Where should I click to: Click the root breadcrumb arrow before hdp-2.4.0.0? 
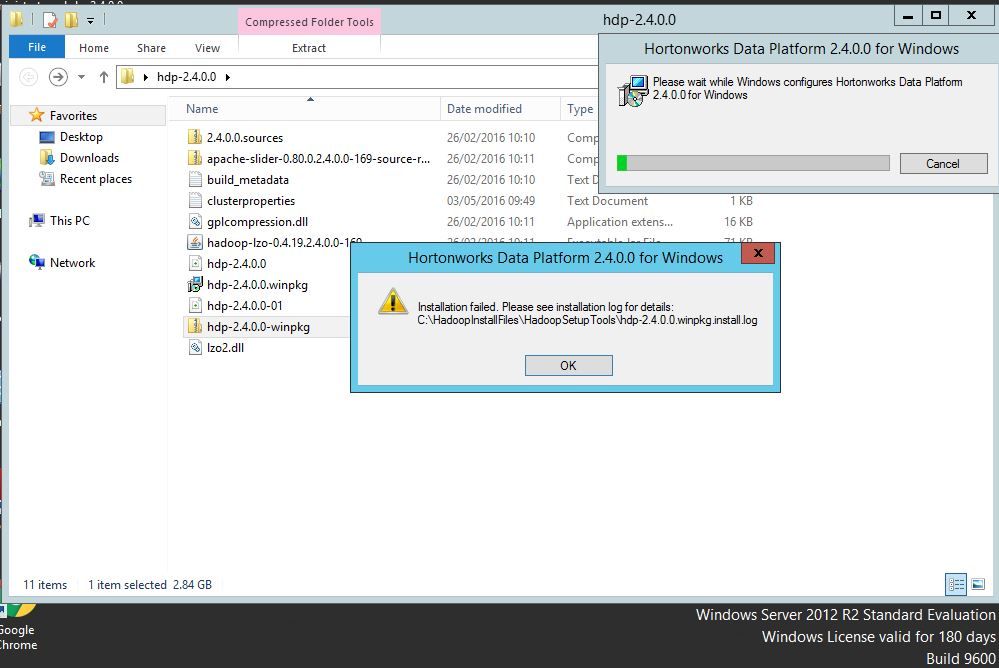pos(145,77)
